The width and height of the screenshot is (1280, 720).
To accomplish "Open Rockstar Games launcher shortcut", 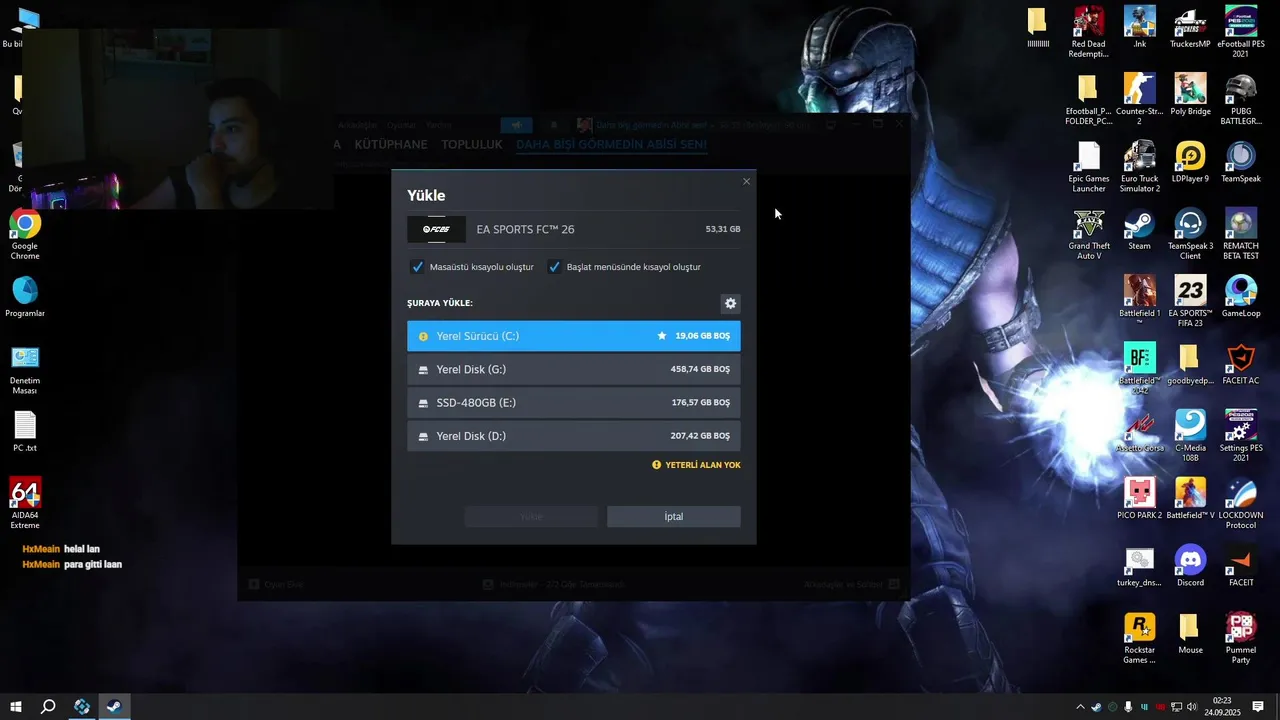I will [1139, 637].
